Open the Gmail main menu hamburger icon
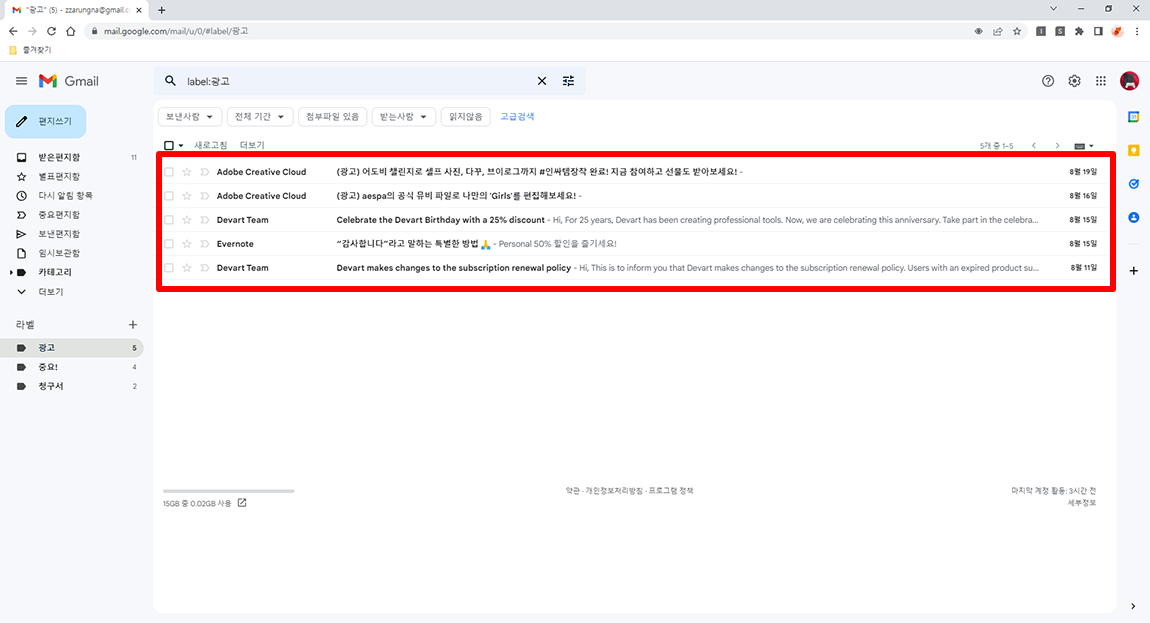Viewport: 1150px width, 623px height. pos(21,81)
